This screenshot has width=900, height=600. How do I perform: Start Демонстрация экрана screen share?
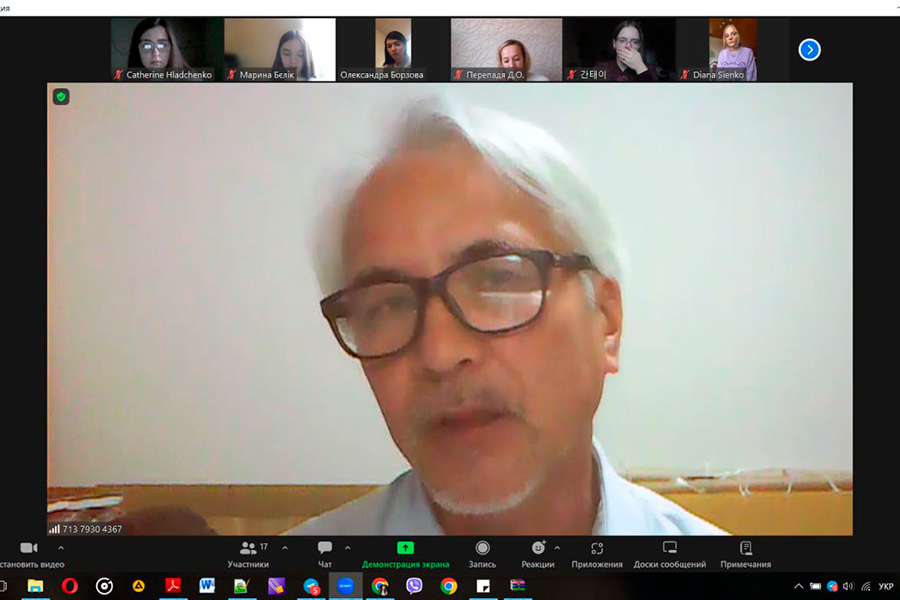coord(405,555)
